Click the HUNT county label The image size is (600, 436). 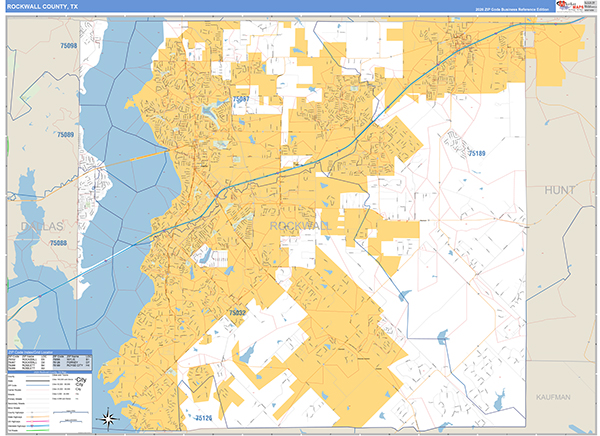(559, 190)
